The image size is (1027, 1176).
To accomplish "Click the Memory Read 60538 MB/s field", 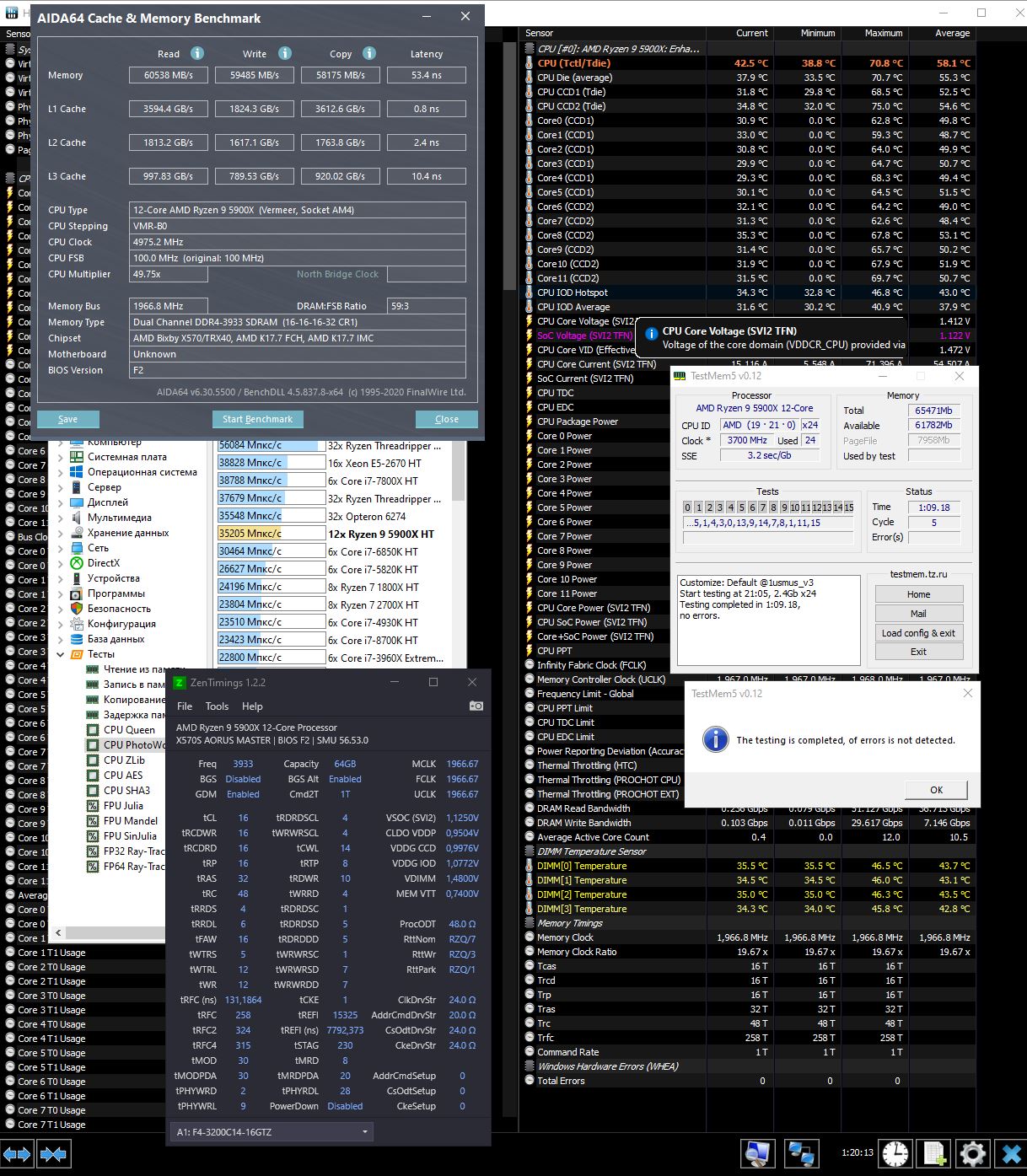I will [169, 75].
